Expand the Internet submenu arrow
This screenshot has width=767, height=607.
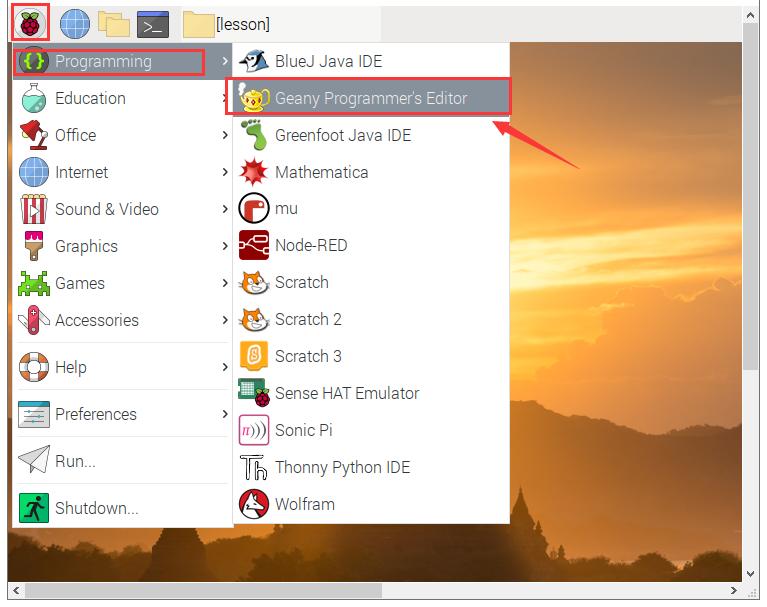pyautogui.click(x=225, y=172)
